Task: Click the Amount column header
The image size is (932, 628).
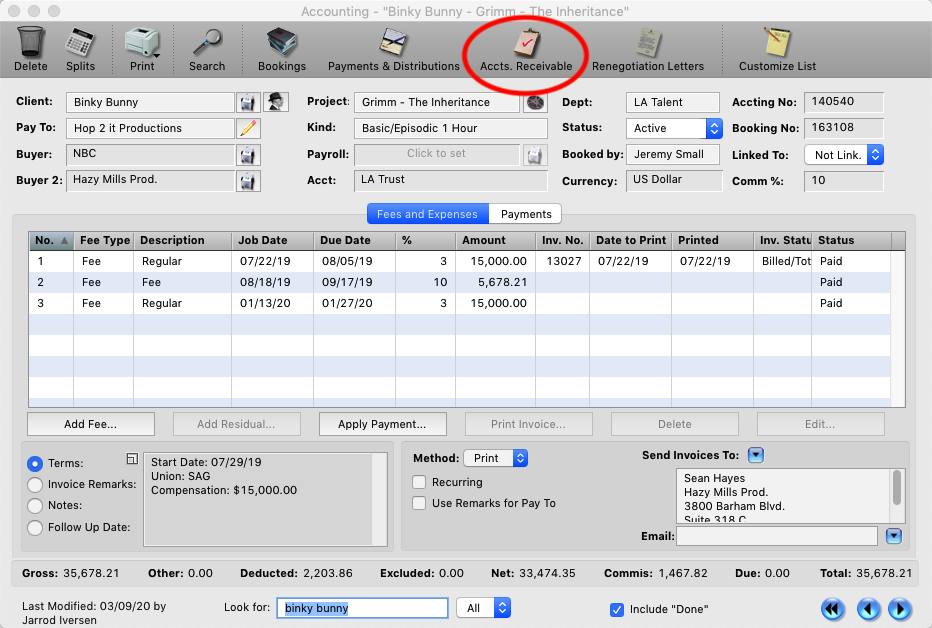Action: point(495,240)
